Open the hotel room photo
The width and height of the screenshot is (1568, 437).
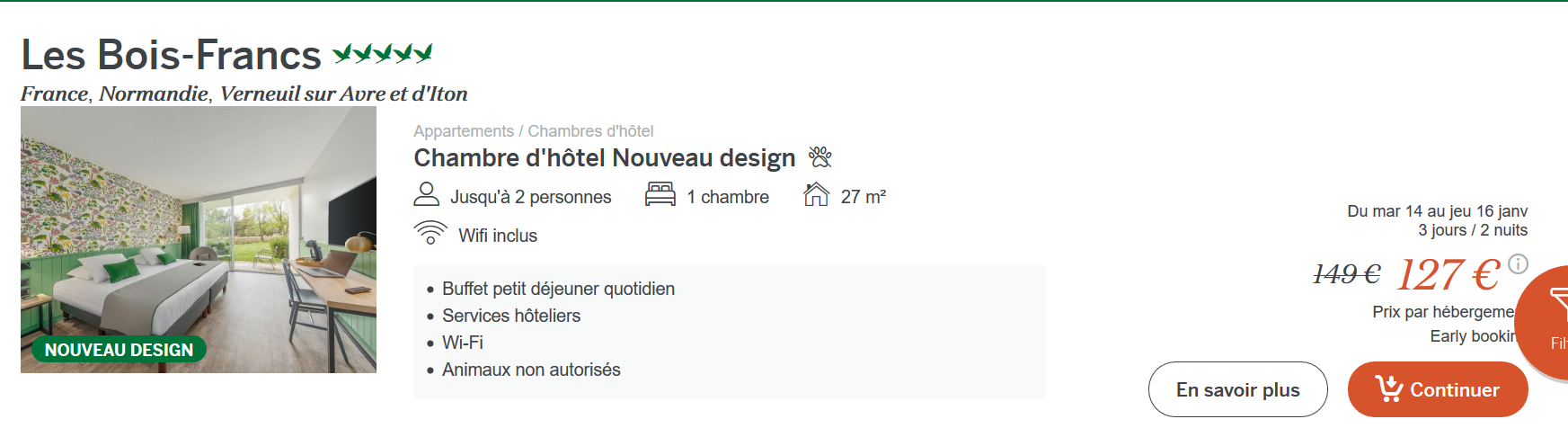pyautogui.click(x=199, y=239)
